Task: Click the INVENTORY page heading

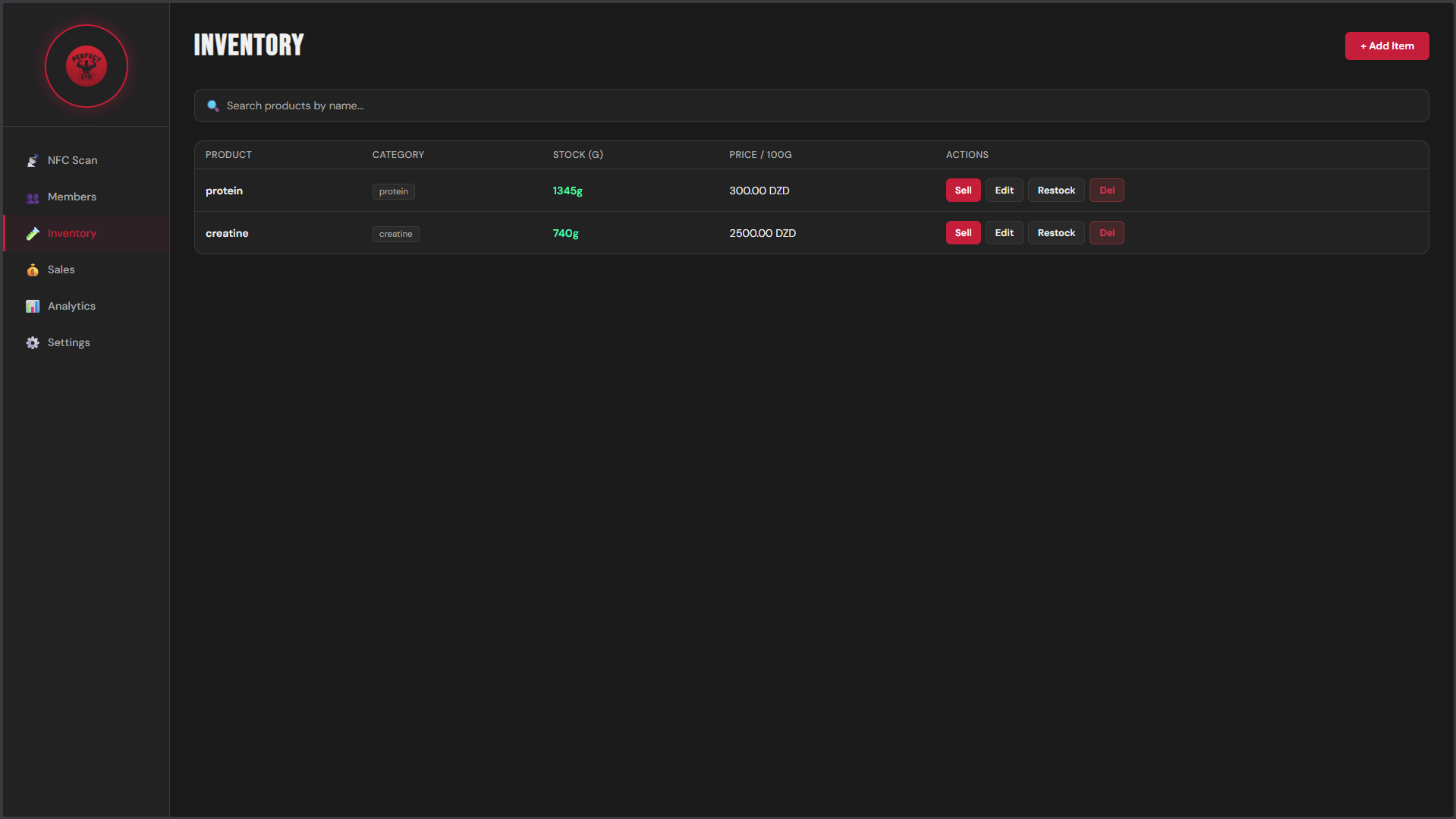Action: coord(249,45)
